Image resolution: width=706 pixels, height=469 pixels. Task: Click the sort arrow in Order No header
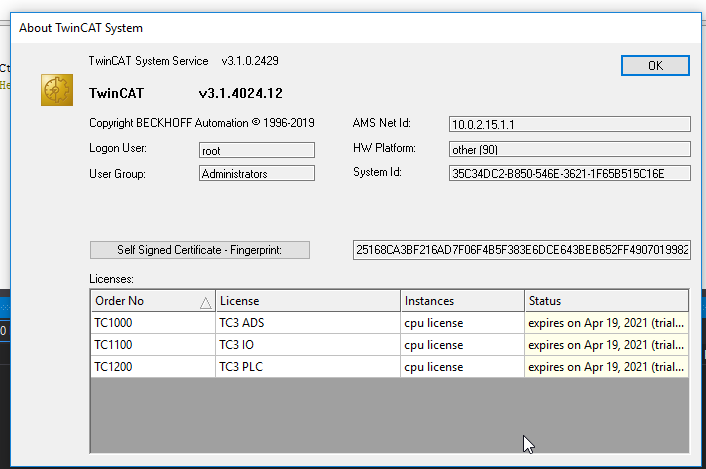(x=206, y=303)
